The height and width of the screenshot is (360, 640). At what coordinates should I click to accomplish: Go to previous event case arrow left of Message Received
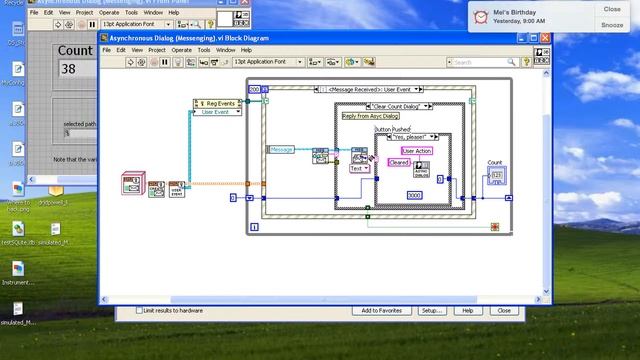click(316, 89)
